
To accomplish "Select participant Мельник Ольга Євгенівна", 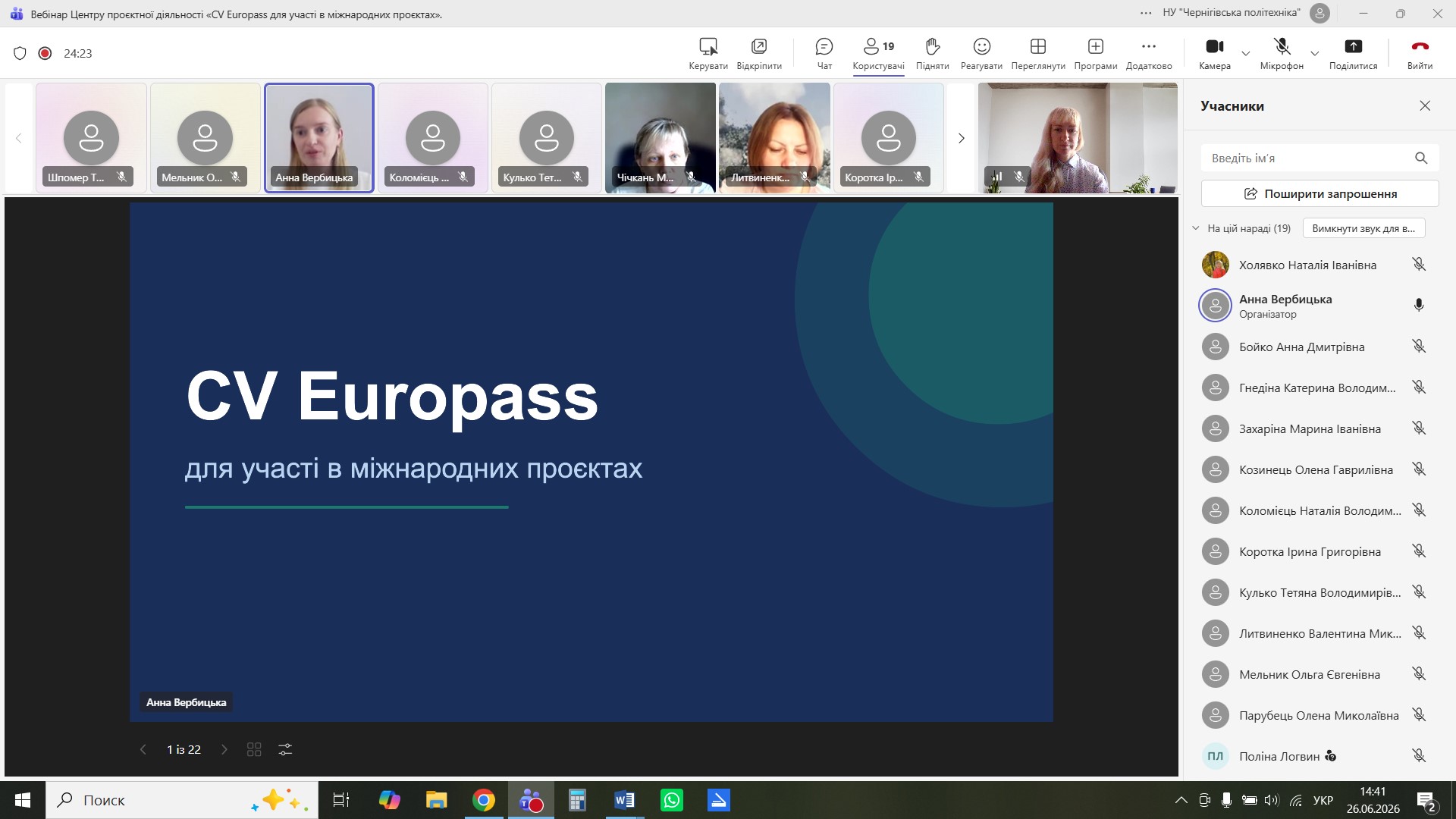I will coord(1319,674).
